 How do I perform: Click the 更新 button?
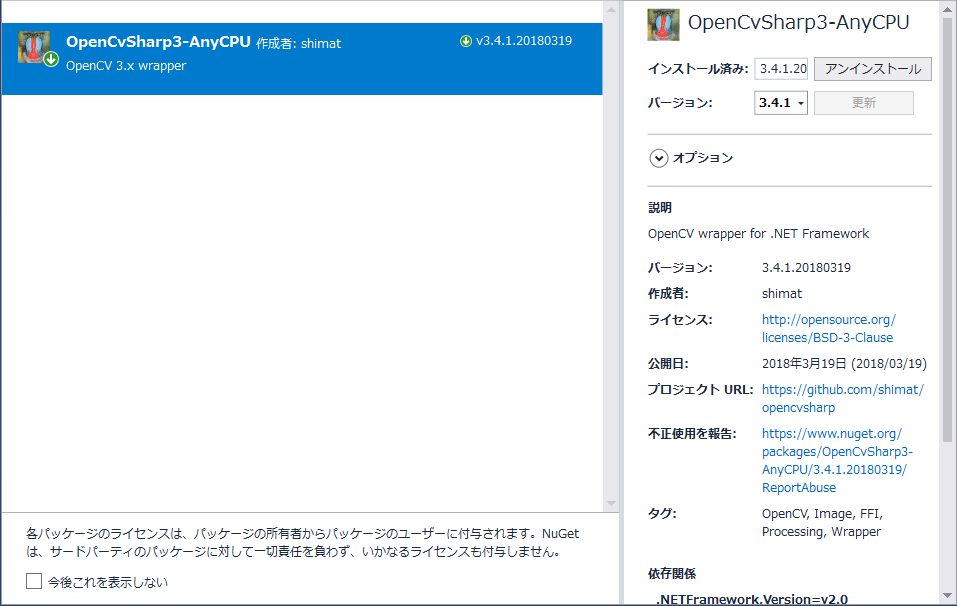click(x=864, y=103)
